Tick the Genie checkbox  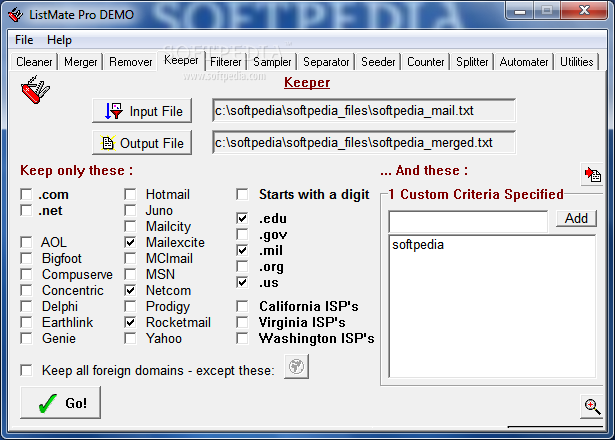pos(26,338)
